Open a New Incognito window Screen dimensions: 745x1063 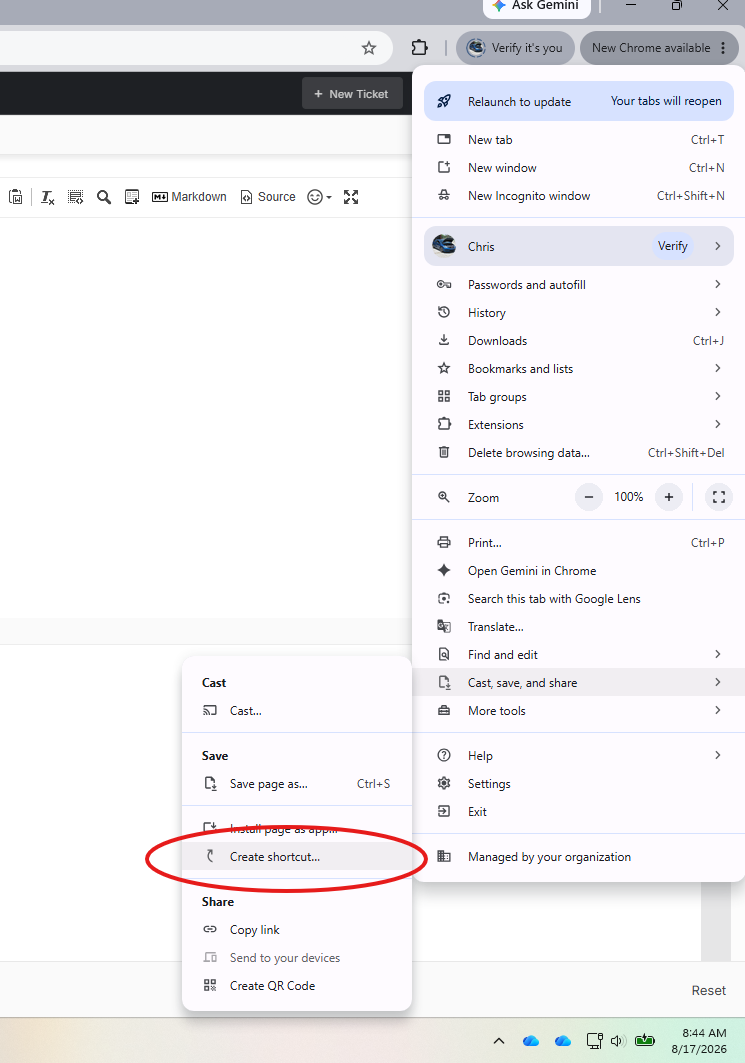point(579,196)
